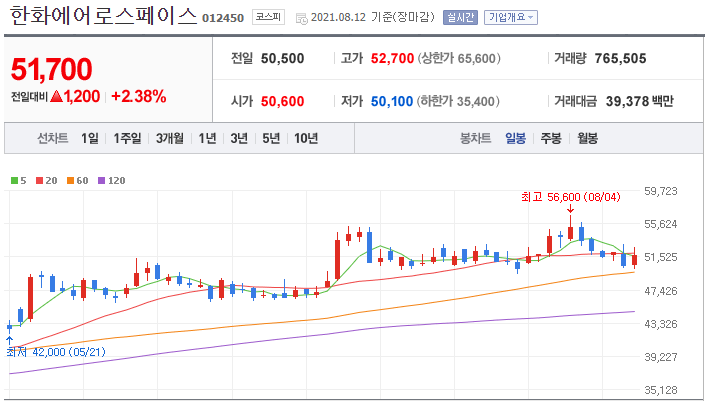
Task: Select the 1일 line chart tab
Action: [x=89, y=138]
